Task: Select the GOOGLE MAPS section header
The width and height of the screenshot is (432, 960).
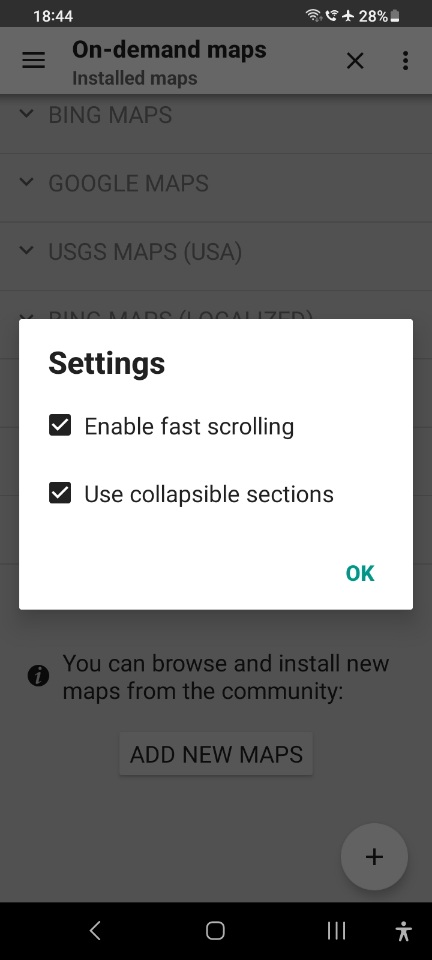Action: point(216,182)
